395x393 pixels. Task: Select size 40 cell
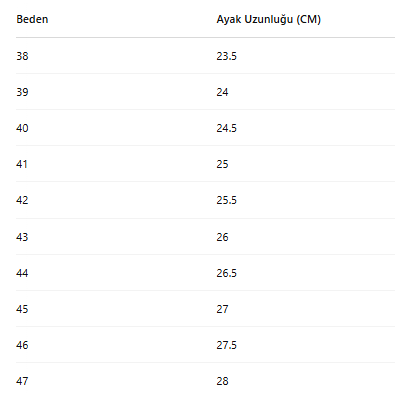pos(22,128)
